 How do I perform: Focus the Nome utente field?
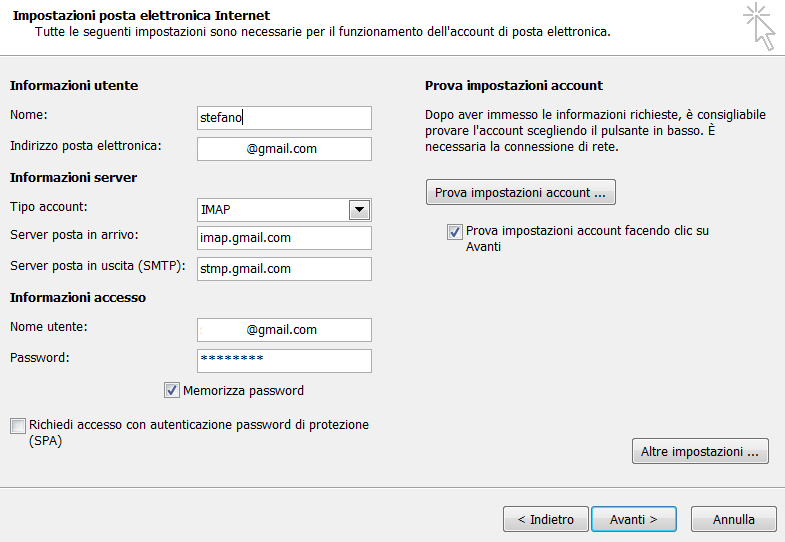click(284, 330)
